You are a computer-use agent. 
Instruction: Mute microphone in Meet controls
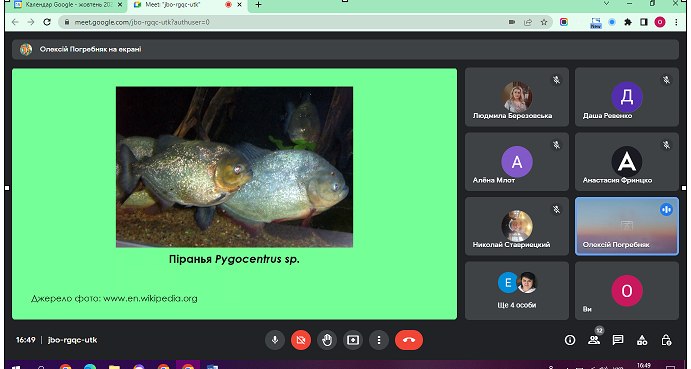[275, 340]
